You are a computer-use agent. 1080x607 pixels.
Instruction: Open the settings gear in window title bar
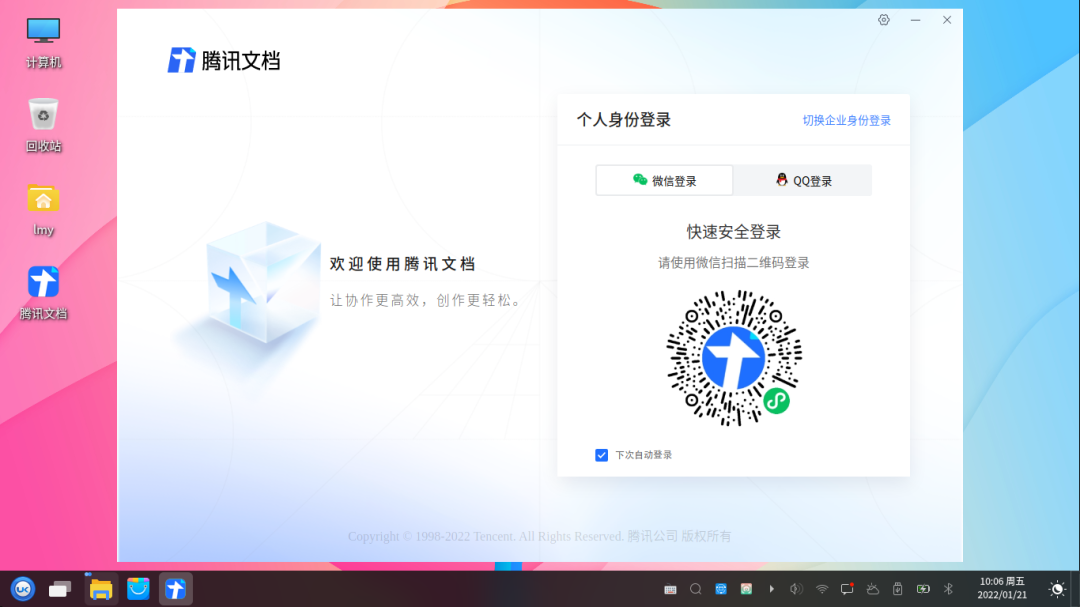click(884, 20)
